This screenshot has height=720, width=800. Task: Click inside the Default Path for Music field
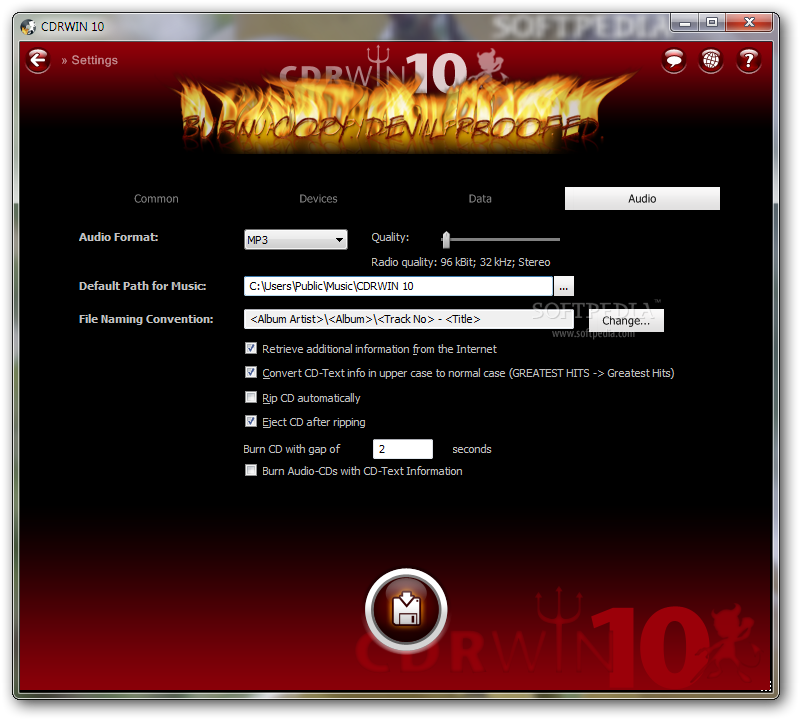[398, 286]
